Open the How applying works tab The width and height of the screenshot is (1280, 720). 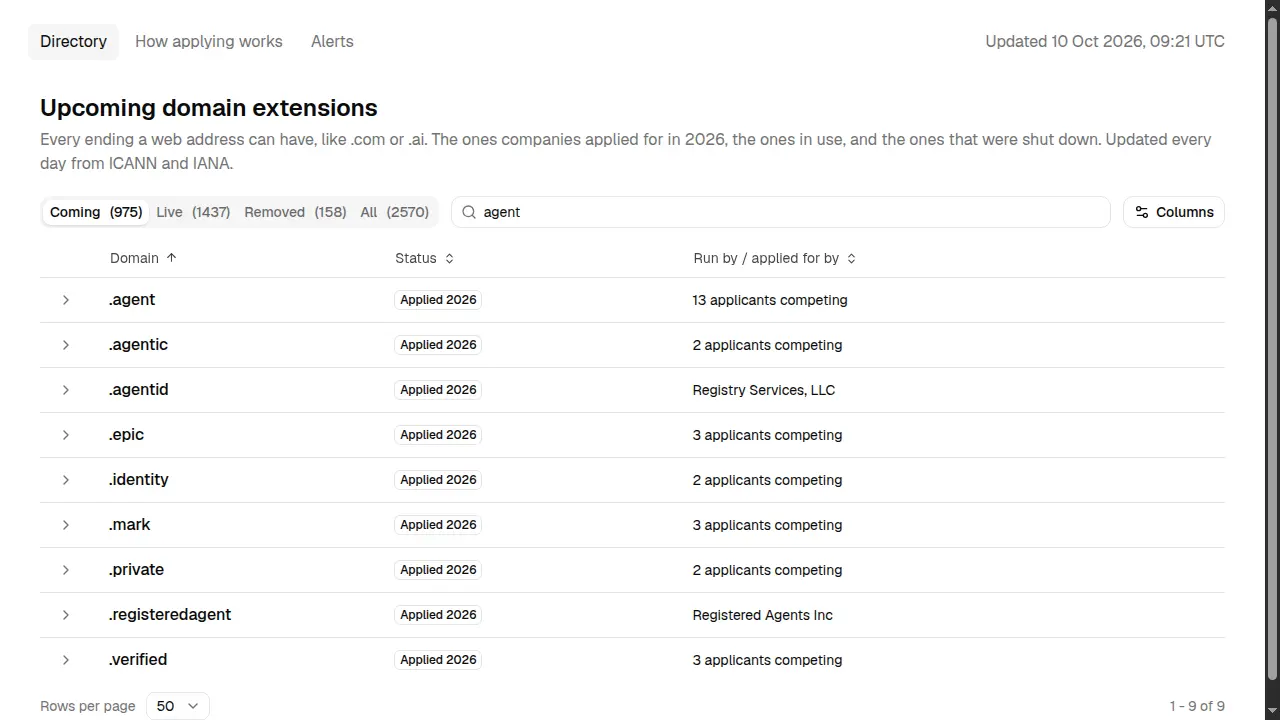point(209,42)
